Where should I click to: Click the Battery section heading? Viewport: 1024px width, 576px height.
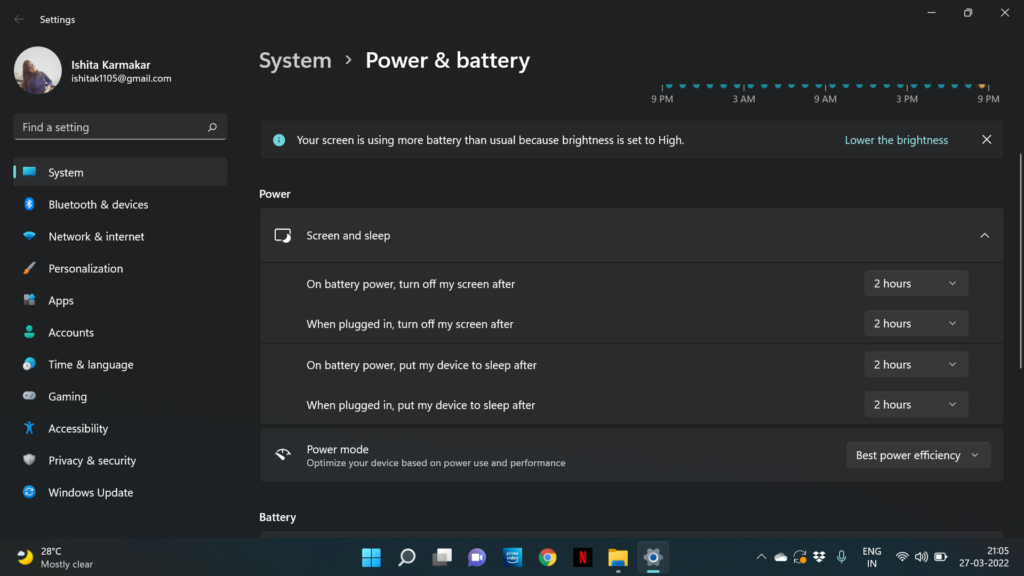[x=278, y=517]
